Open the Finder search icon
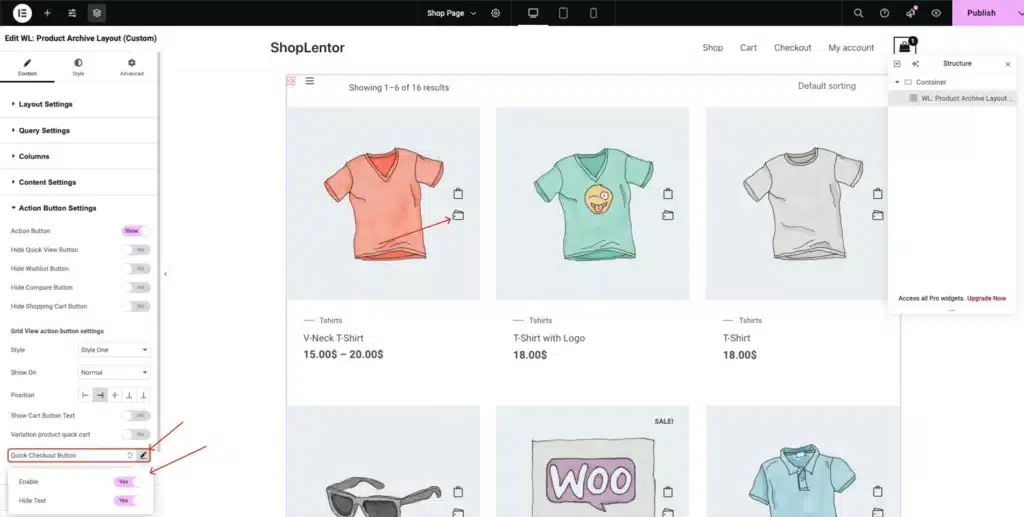 click(858, 13)
